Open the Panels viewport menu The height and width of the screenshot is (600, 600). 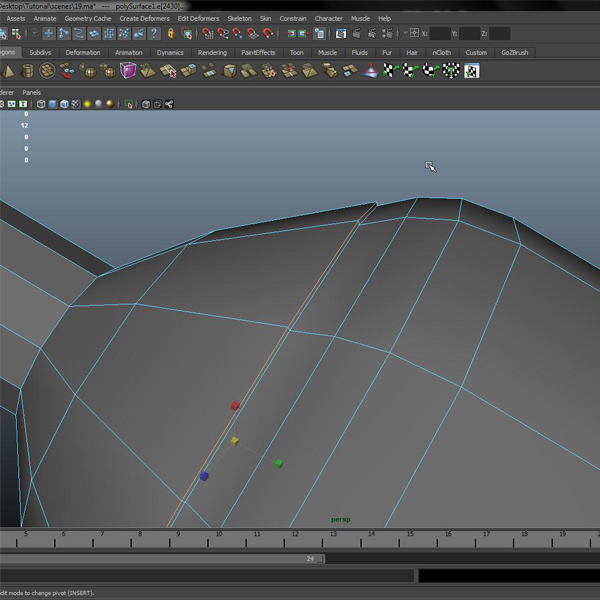(31, 92)
